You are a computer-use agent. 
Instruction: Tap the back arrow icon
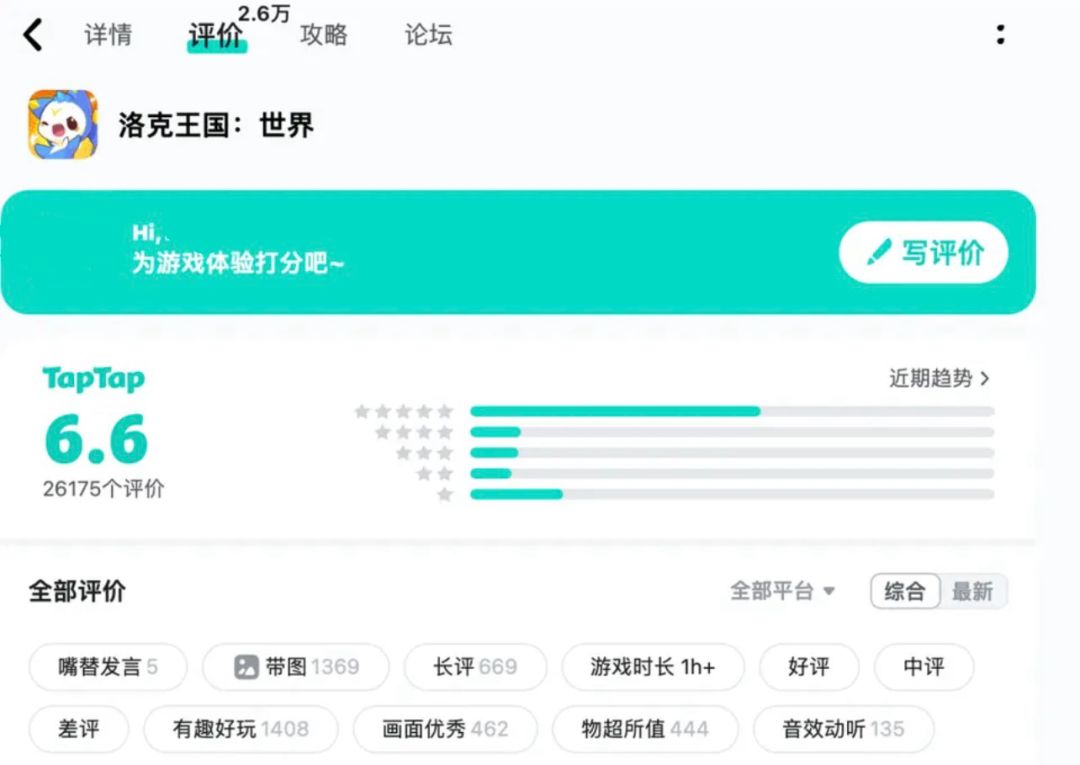[x=33, y=35]
